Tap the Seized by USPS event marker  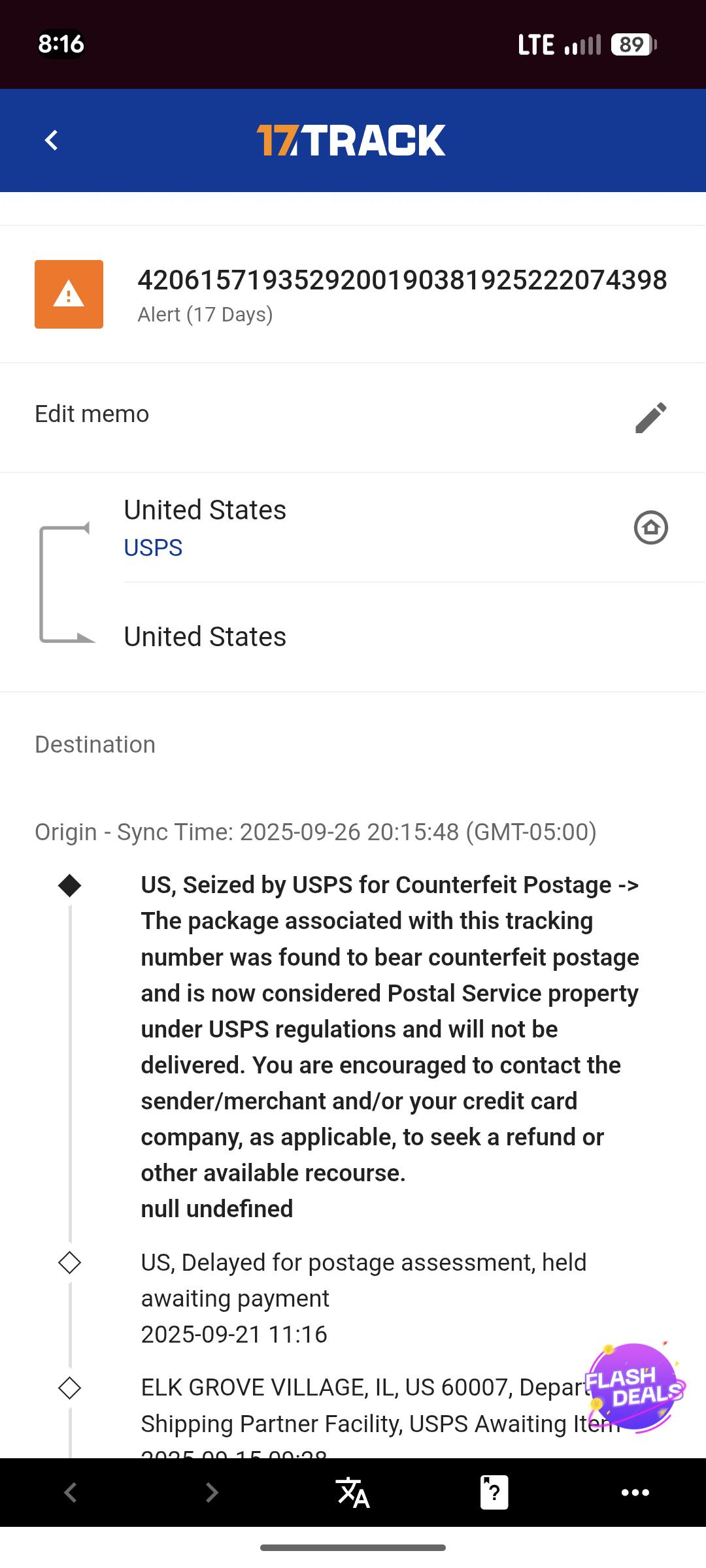69,885
